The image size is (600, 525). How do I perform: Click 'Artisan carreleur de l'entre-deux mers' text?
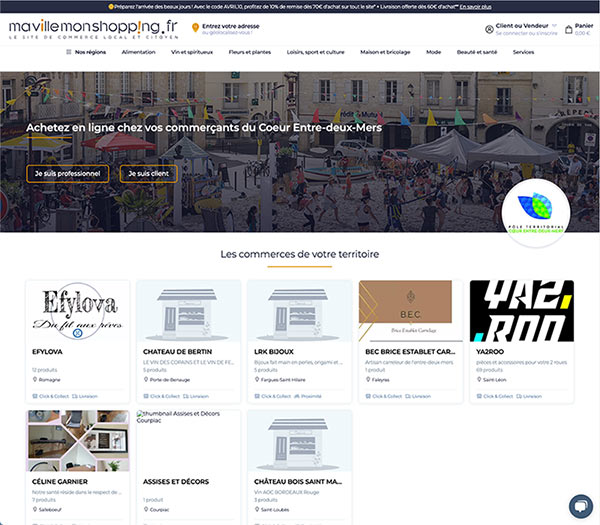(409, 362)
